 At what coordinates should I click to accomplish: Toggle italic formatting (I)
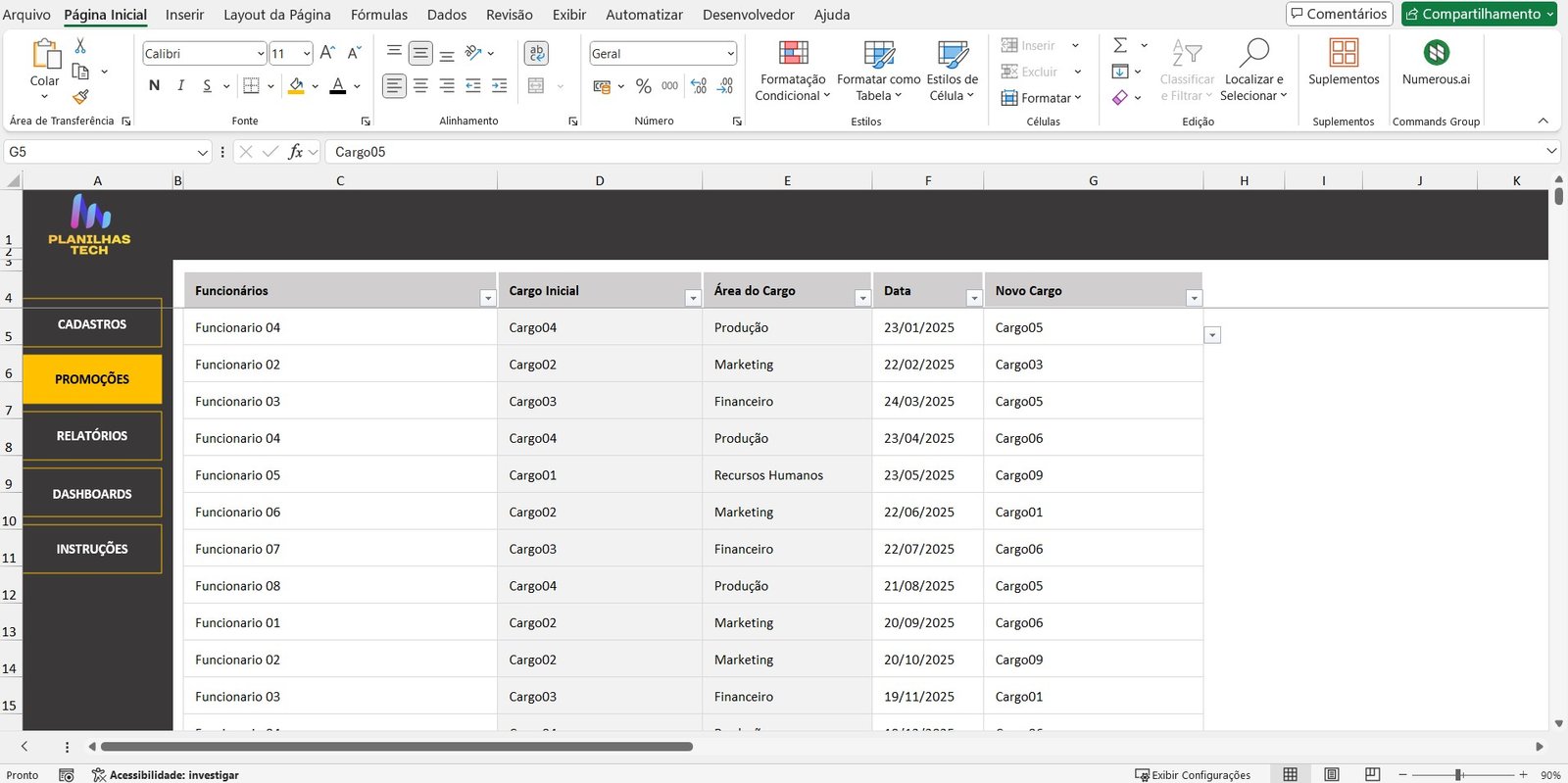tap(180, 86)
